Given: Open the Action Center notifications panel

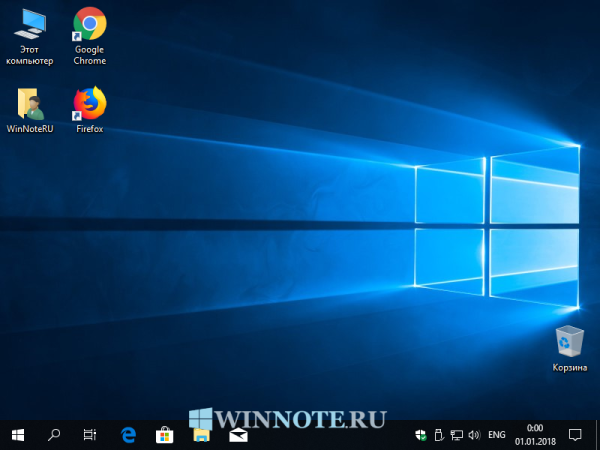Looking at the screenshot, I should pyautogui.click(x=575, y=435).
